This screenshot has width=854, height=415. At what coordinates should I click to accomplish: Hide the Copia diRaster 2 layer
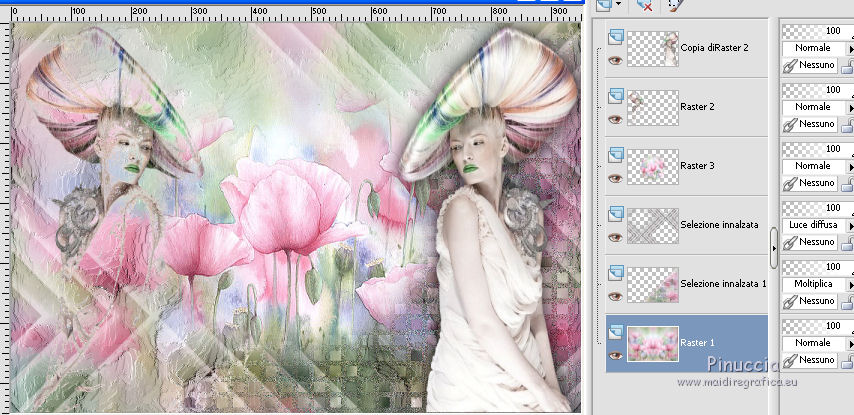pyautogui.click(x=615, y=60)
